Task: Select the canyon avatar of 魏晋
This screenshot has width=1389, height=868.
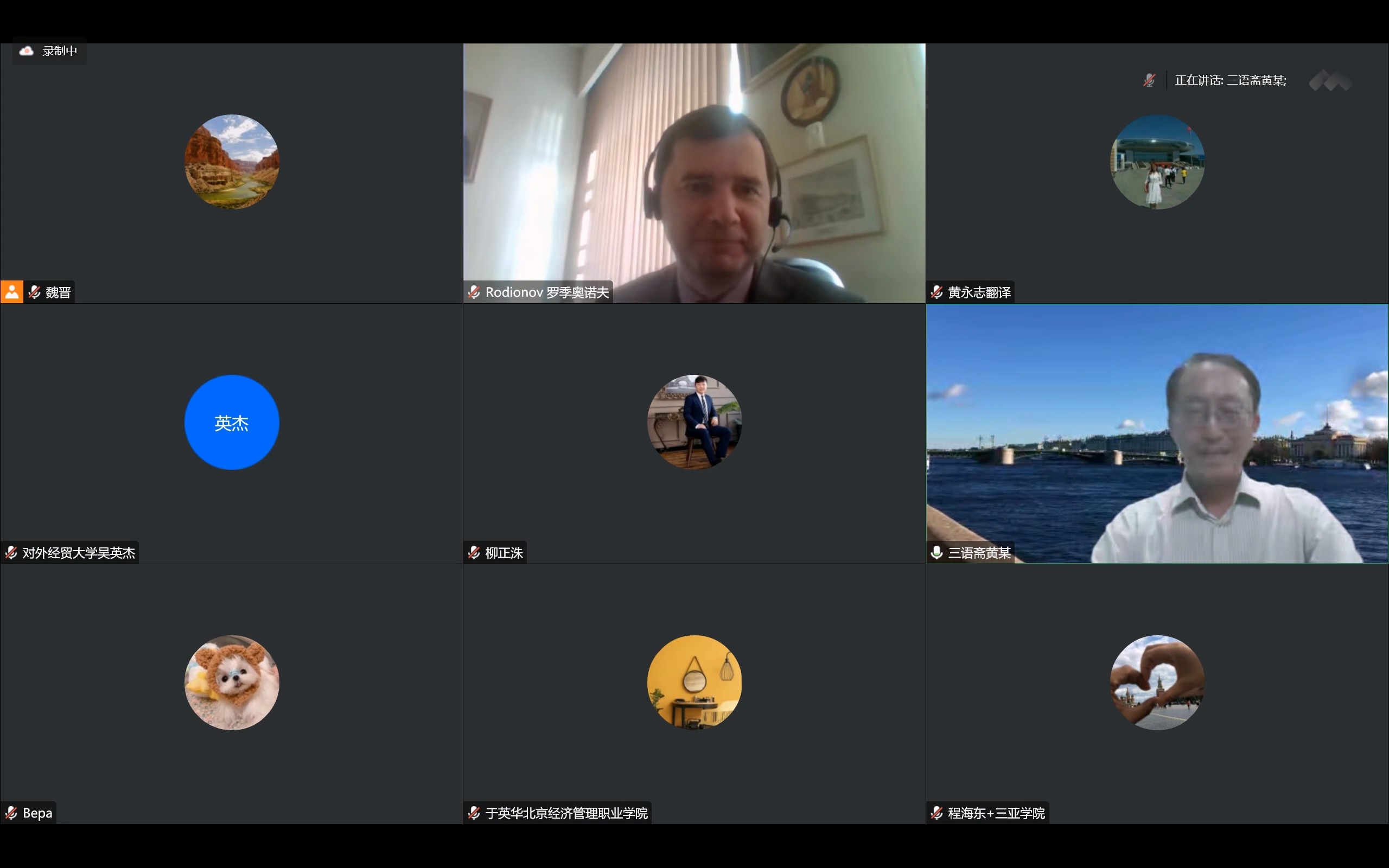Action: click(232, 162)
